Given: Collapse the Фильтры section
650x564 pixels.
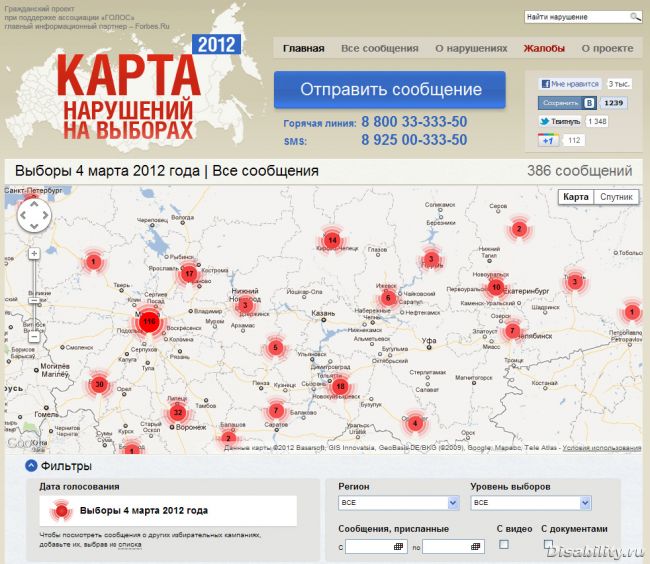Looking at the screenshot, I should [x=31, y=466].
